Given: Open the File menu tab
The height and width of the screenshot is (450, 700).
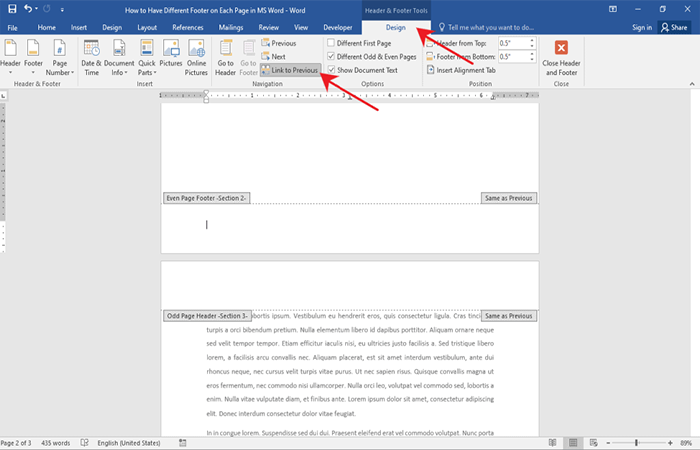Looking at the screenshot, I should point(13,27).
